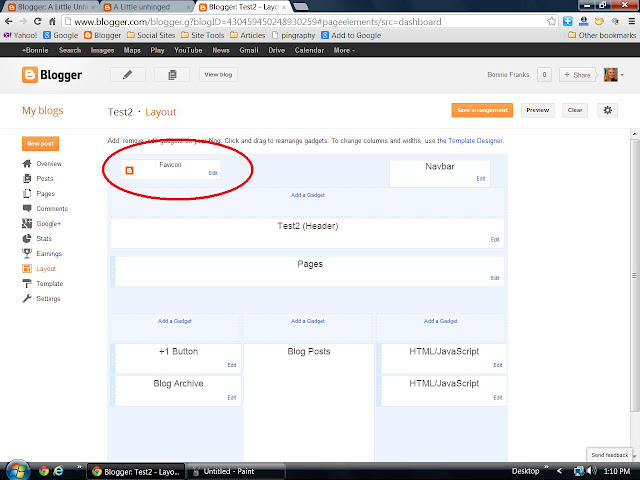The height and width of the screenshot is (480, 640).
Task: Open blog settings gear icon
Action: (607, 110)
